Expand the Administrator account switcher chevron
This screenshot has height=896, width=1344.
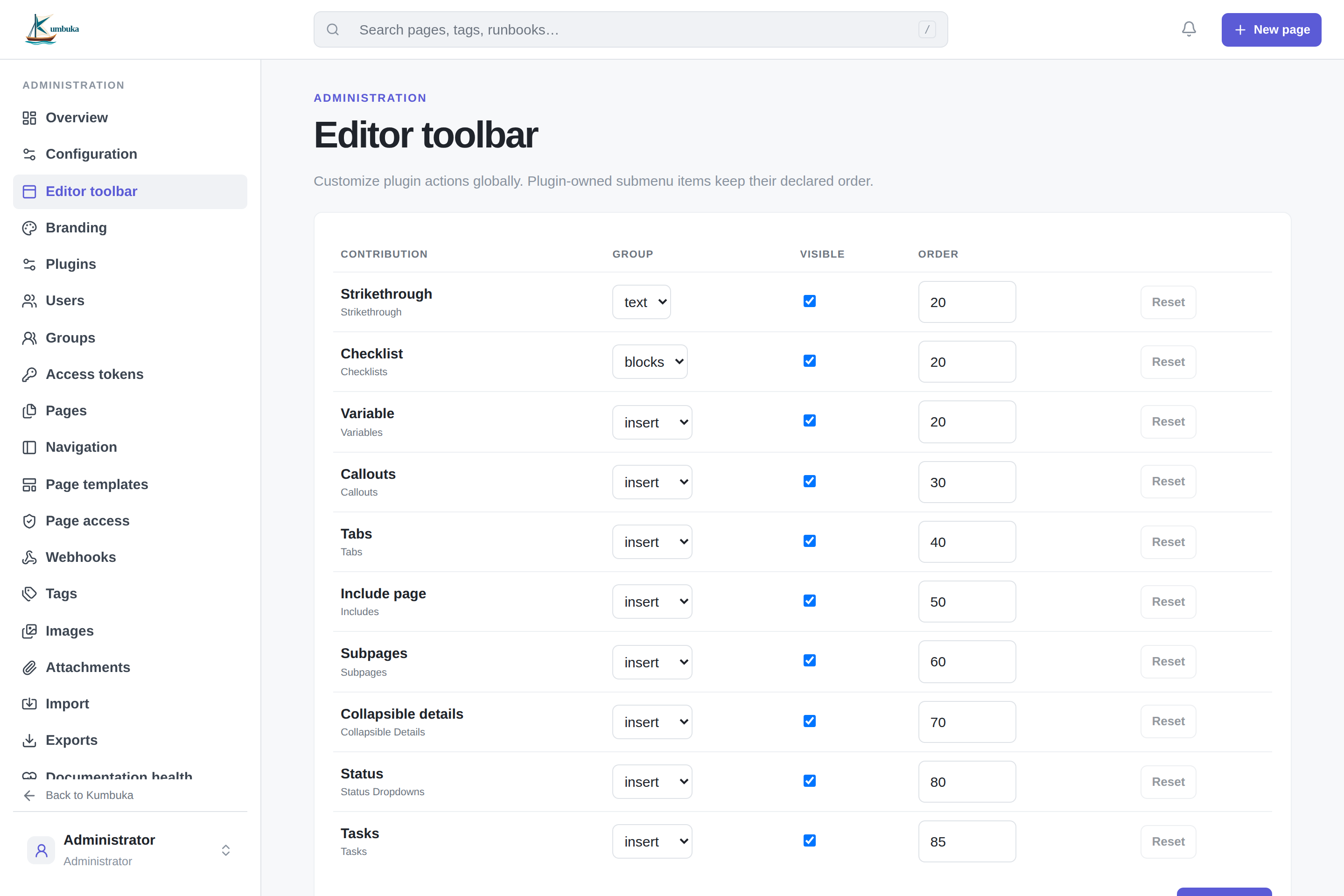tap(226, 850)
